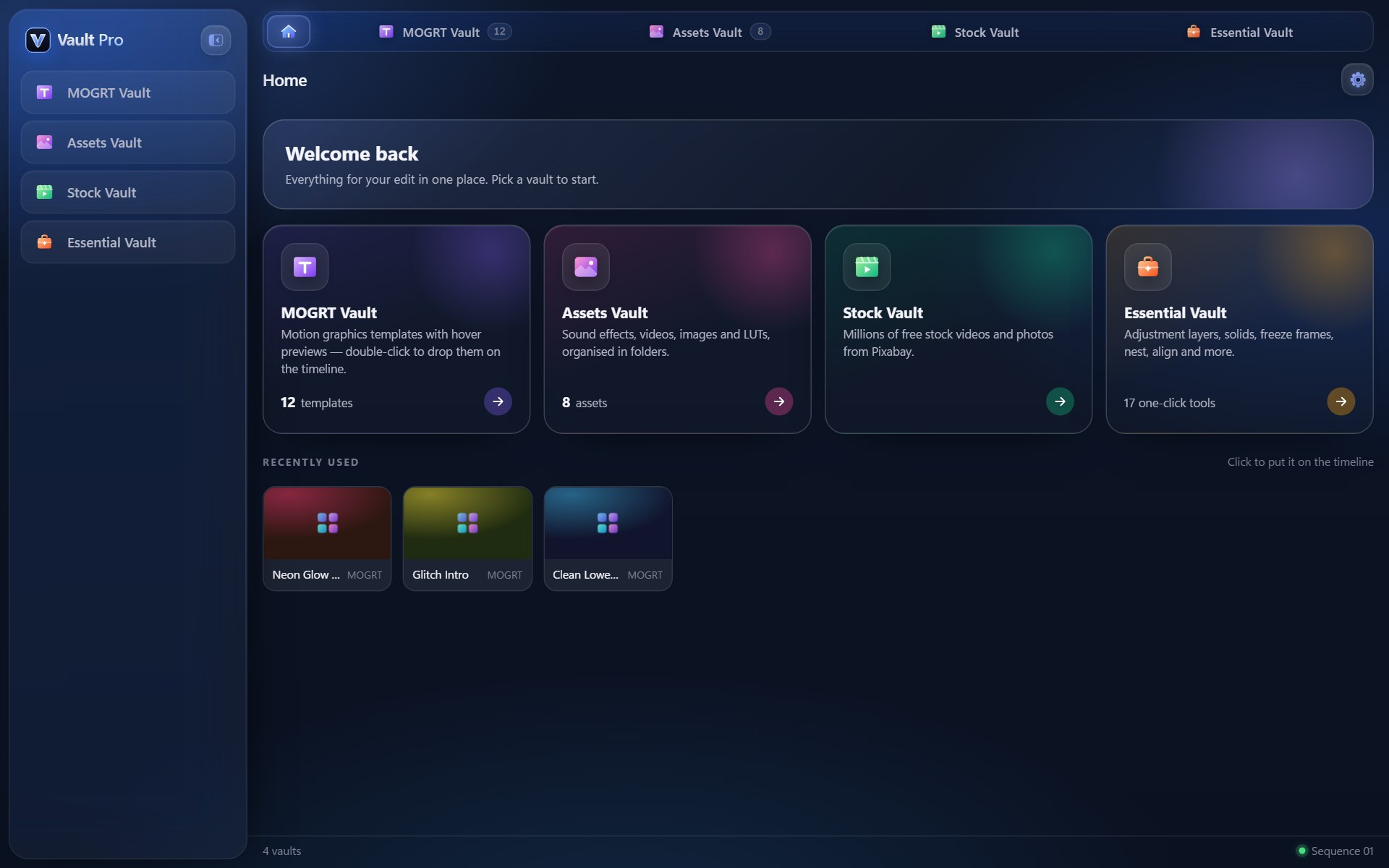Click the '8 assets' count
Viewport: 1389px width, 868px height.
click(585, 403)
